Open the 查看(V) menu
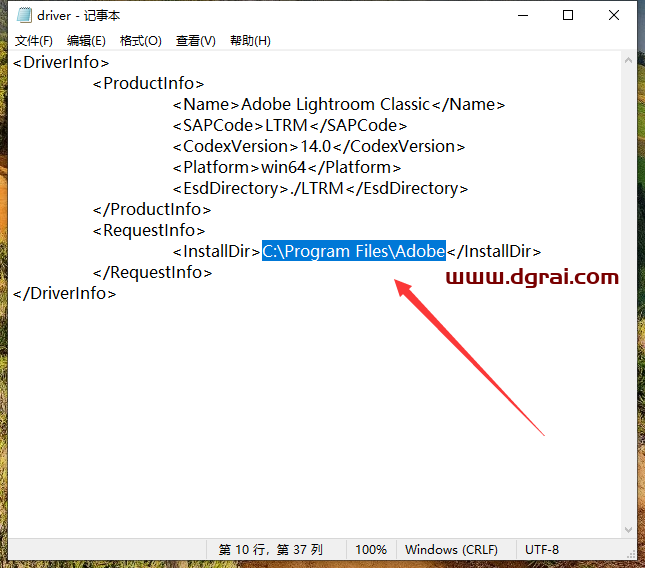Viewport: 645px width, 568px height. (x=195, y=41)
